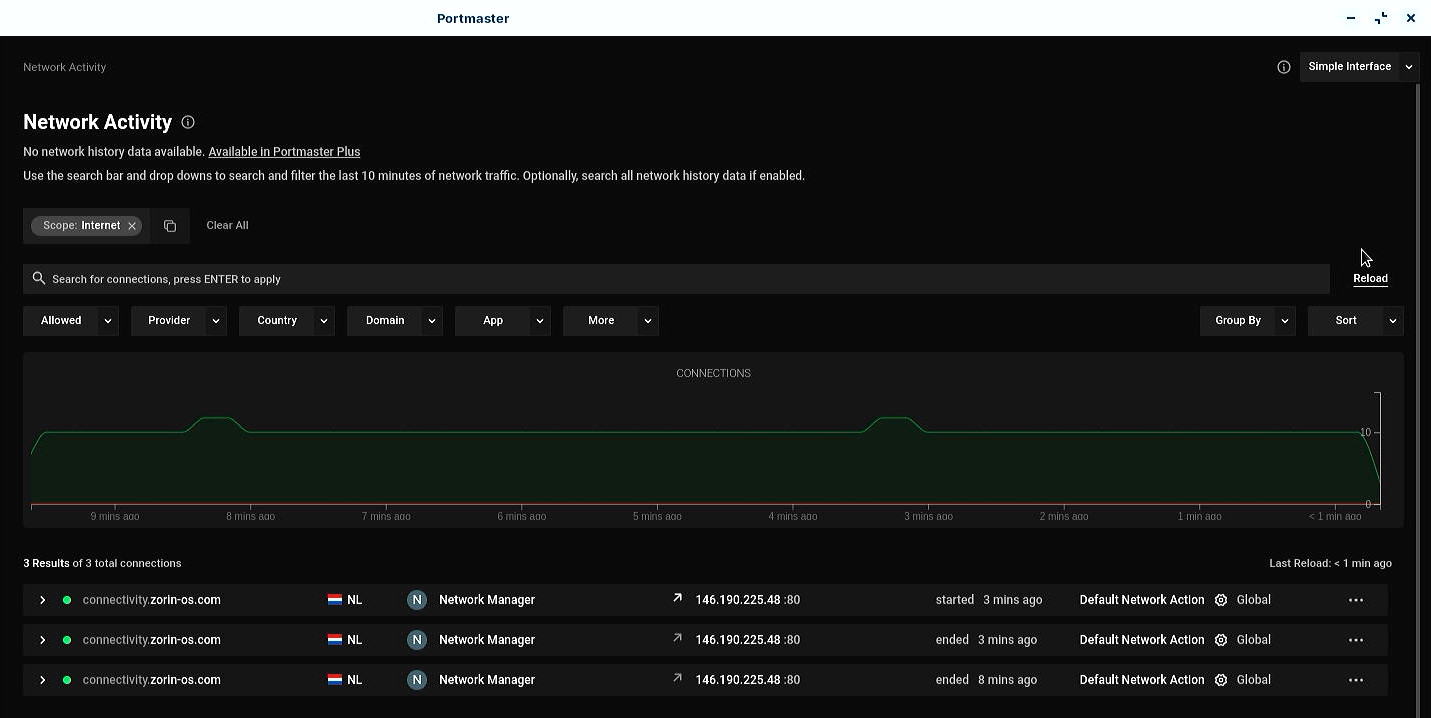
Task: Click the info icon next to Simple Interface
Action: click(x=1284, y=67)
